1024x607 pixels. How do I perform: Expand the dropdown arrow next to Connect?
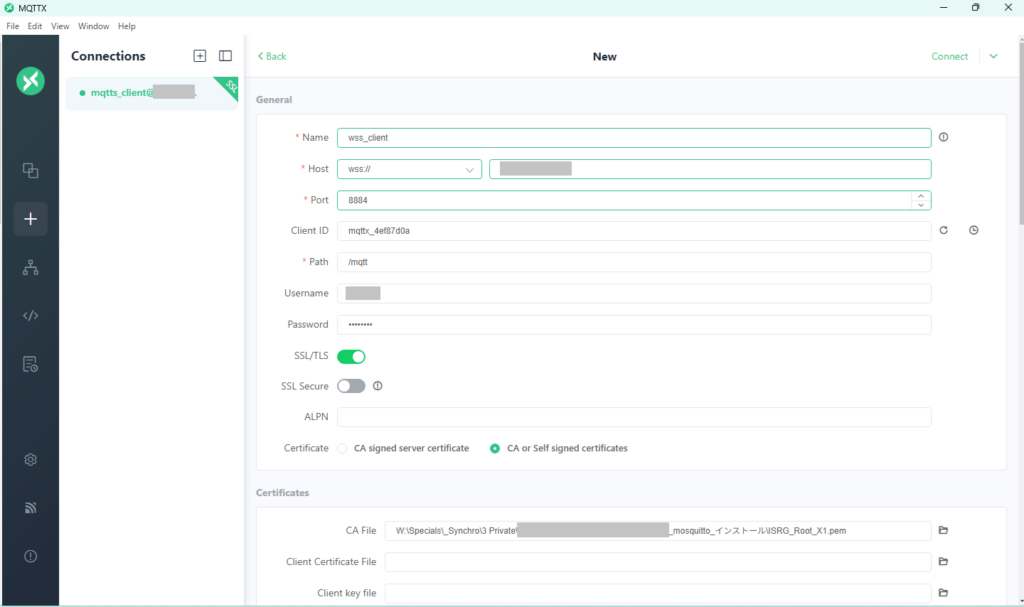993,57
